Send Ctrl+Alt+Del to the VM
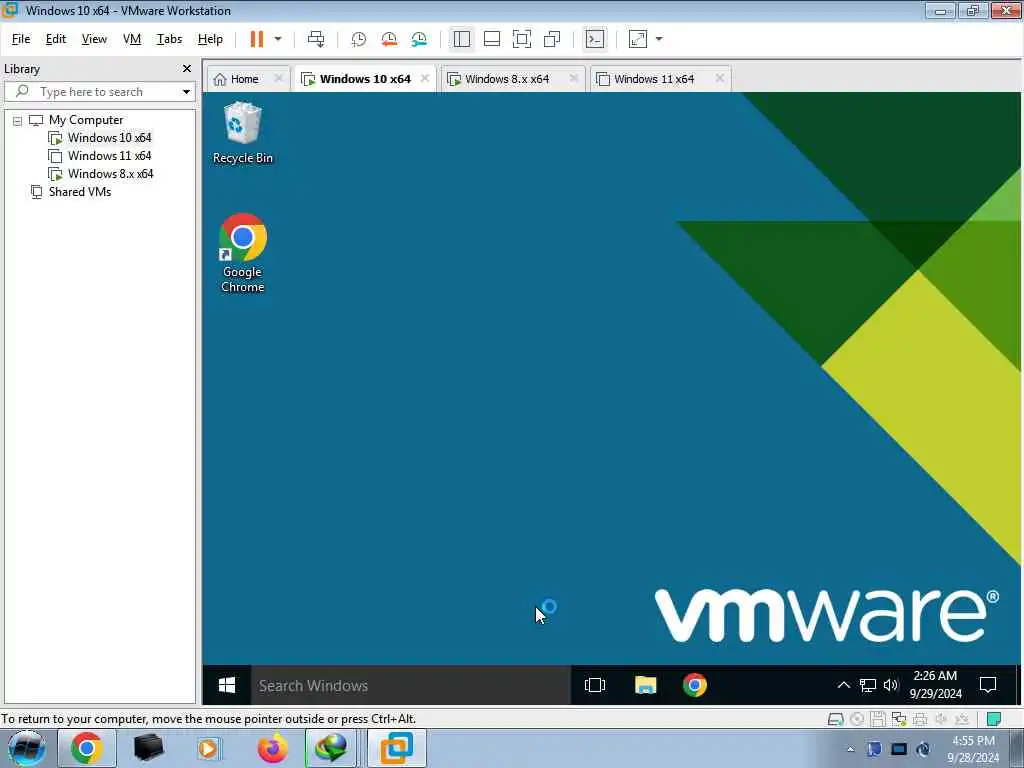 click(316, 39)
